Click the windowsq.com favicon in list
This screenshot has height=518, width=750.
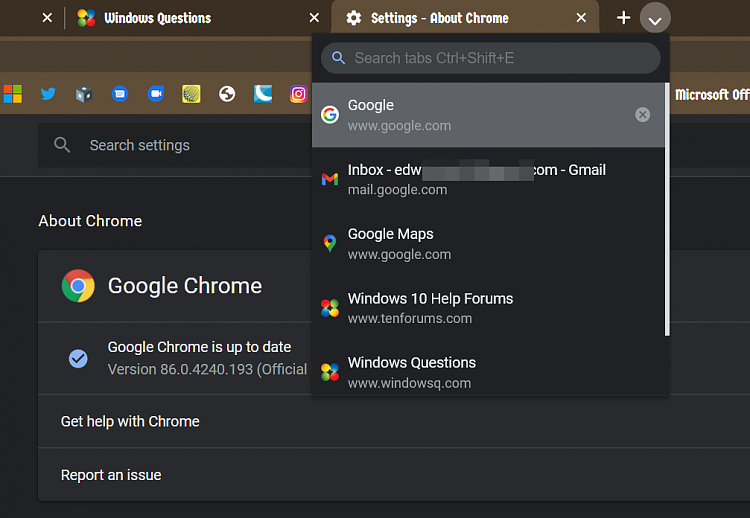click(x=330, y=372)
